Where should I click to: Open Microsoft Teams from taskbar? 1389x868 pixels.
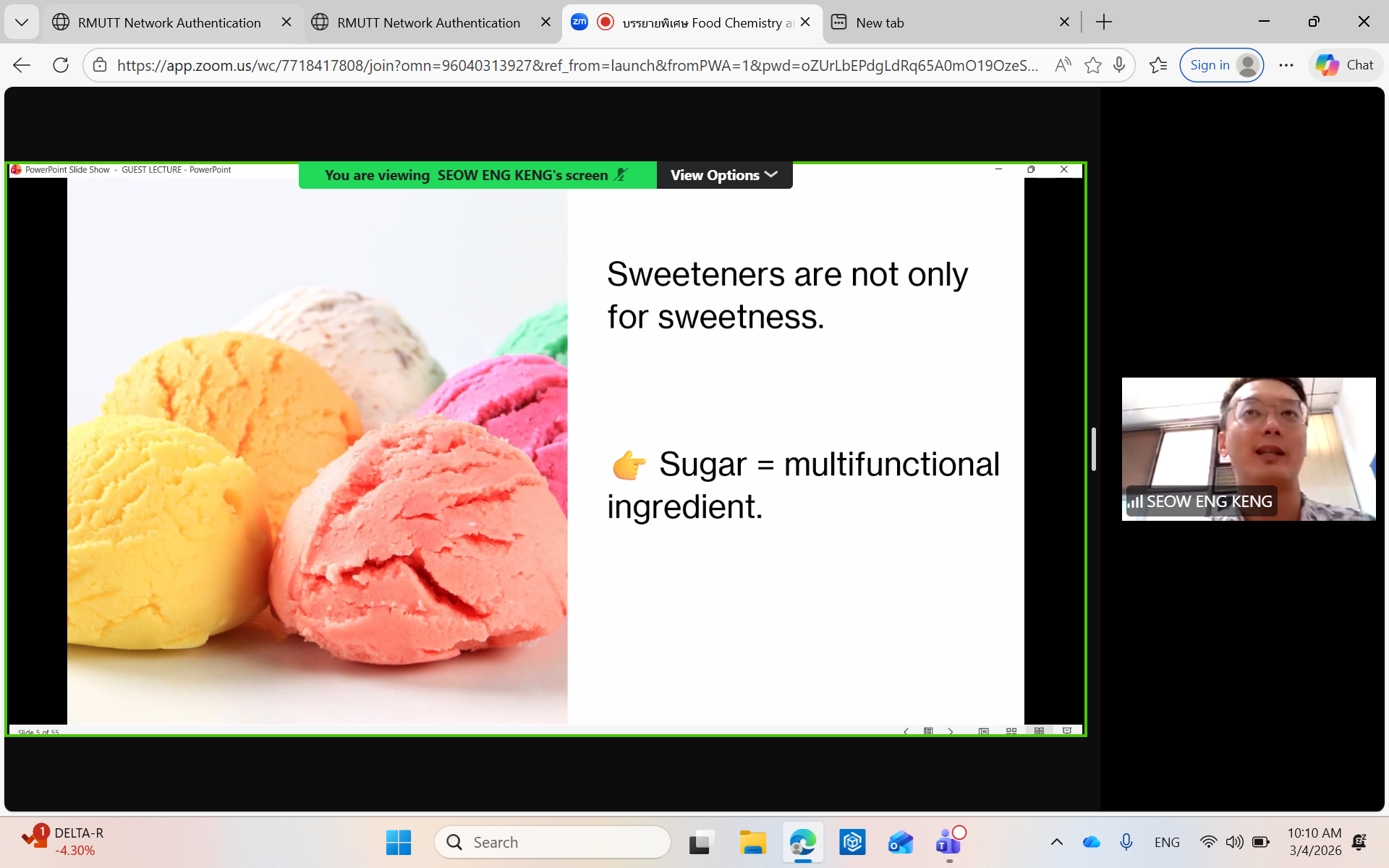click(x=948, y=843)
